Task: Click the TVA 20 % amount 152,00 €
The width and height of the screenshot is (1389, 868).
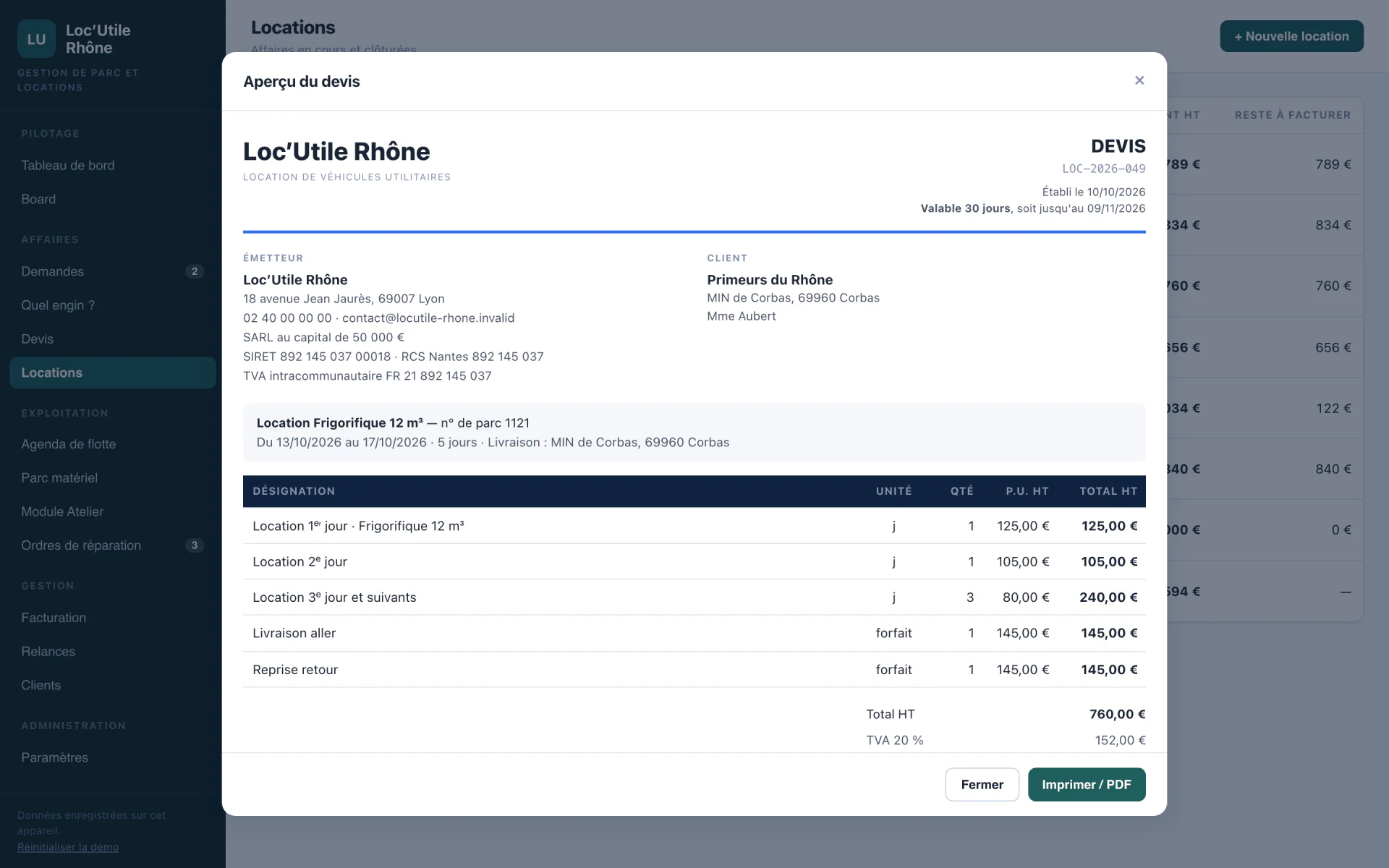Action: click(1120, 740)
